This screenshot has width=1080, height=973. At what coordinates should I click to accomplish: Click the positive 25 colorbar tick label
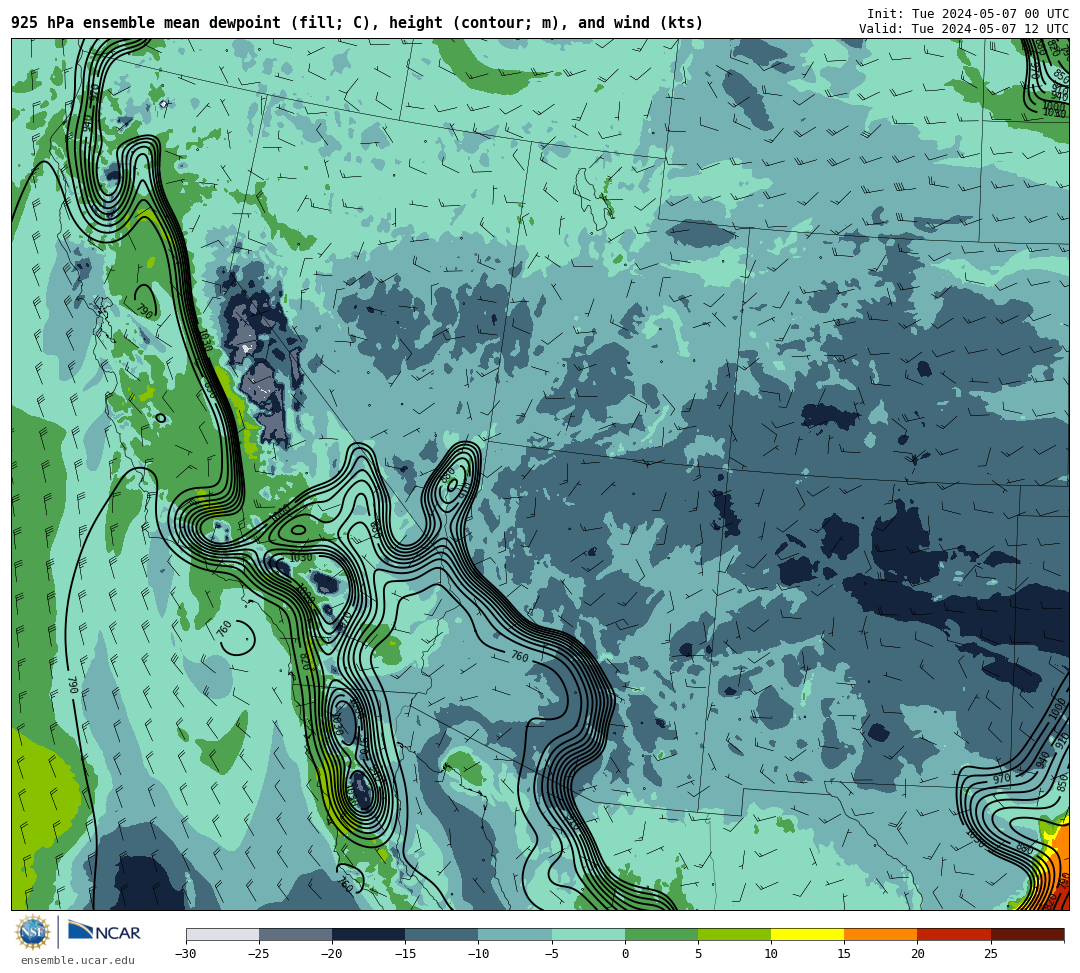tap(990, 954)
